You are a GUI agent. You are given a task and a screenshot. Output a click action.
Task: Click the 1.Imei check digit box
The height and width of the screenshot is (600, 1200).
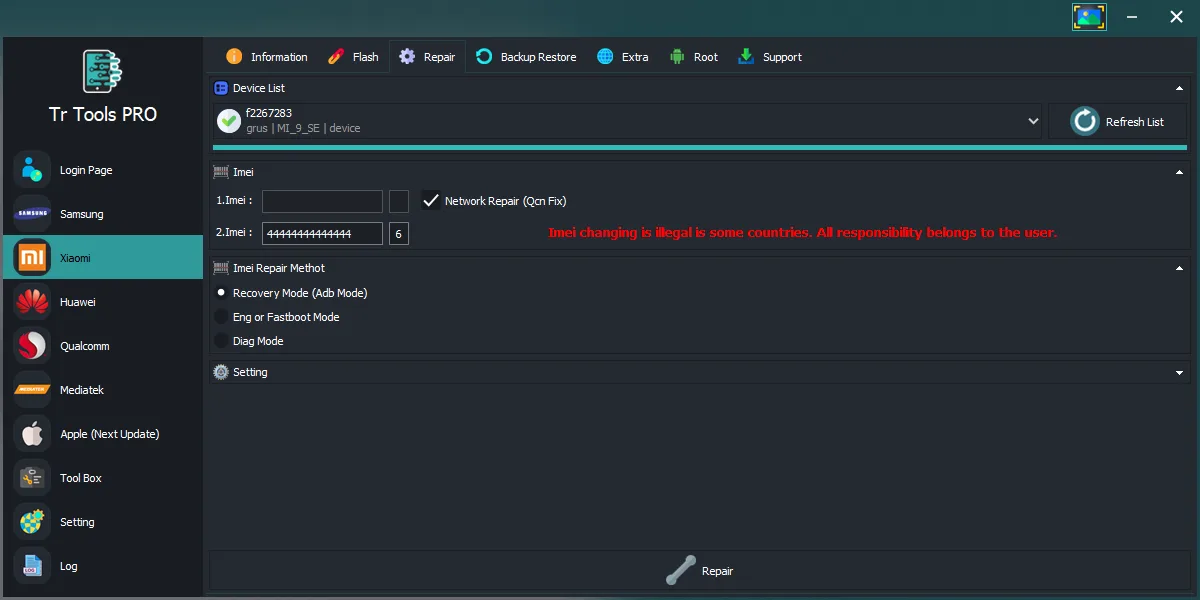click(399, 201)
